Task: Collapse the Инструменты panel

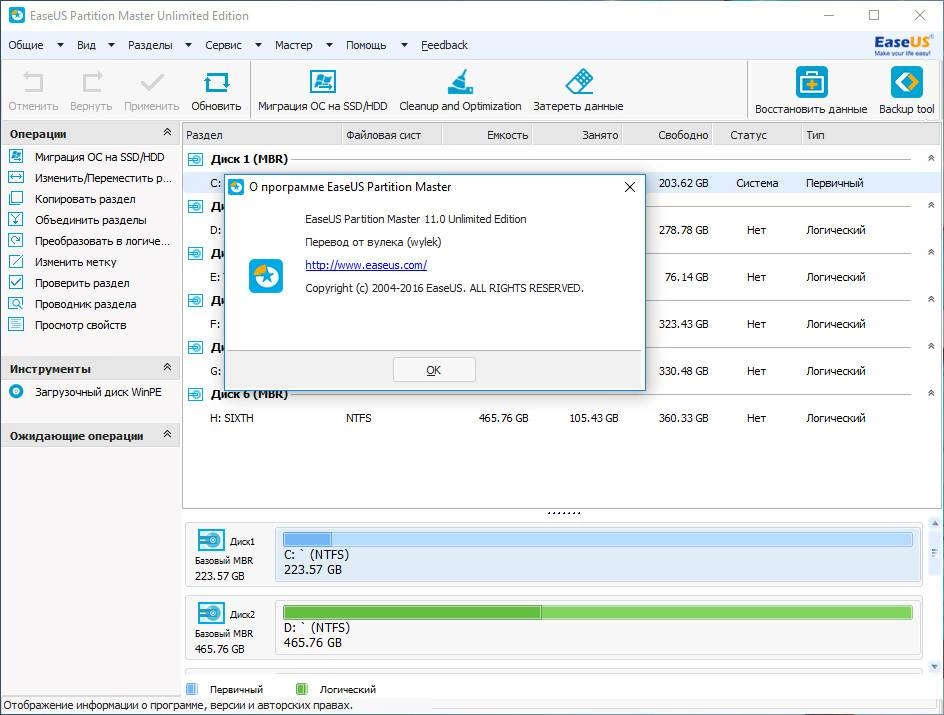Action: (x=167, y=367)
